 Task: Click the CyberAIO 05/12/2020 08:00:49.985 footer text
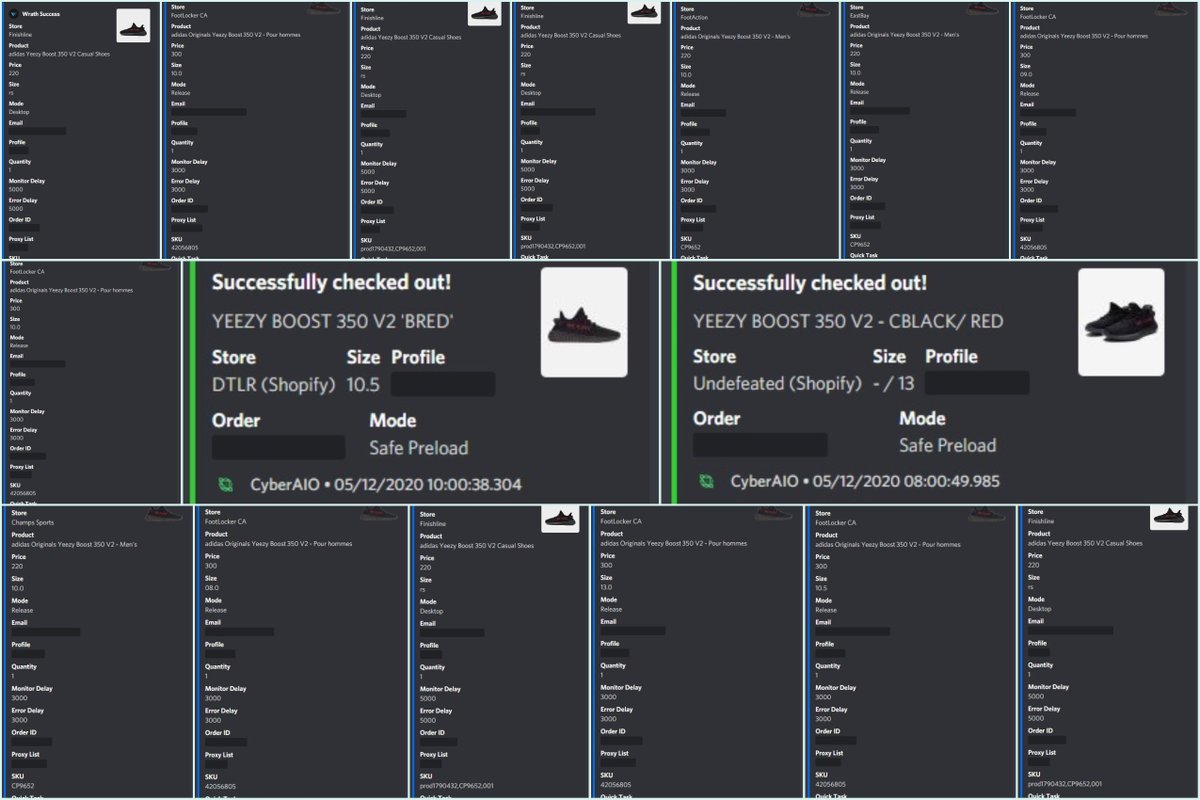pyautogui.click(x=865, y=481)
